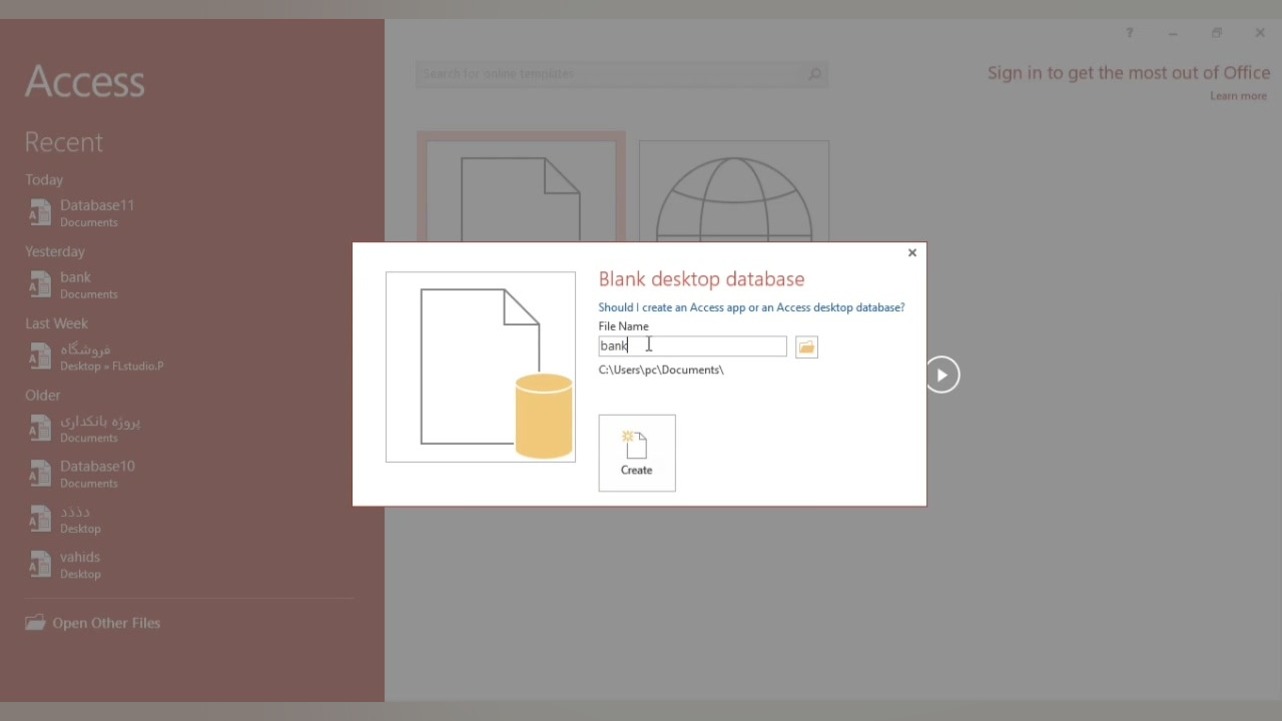The image size is (1282, 721).
Task: Open recent file دددد on Desktop
Action: coord(65,519)
